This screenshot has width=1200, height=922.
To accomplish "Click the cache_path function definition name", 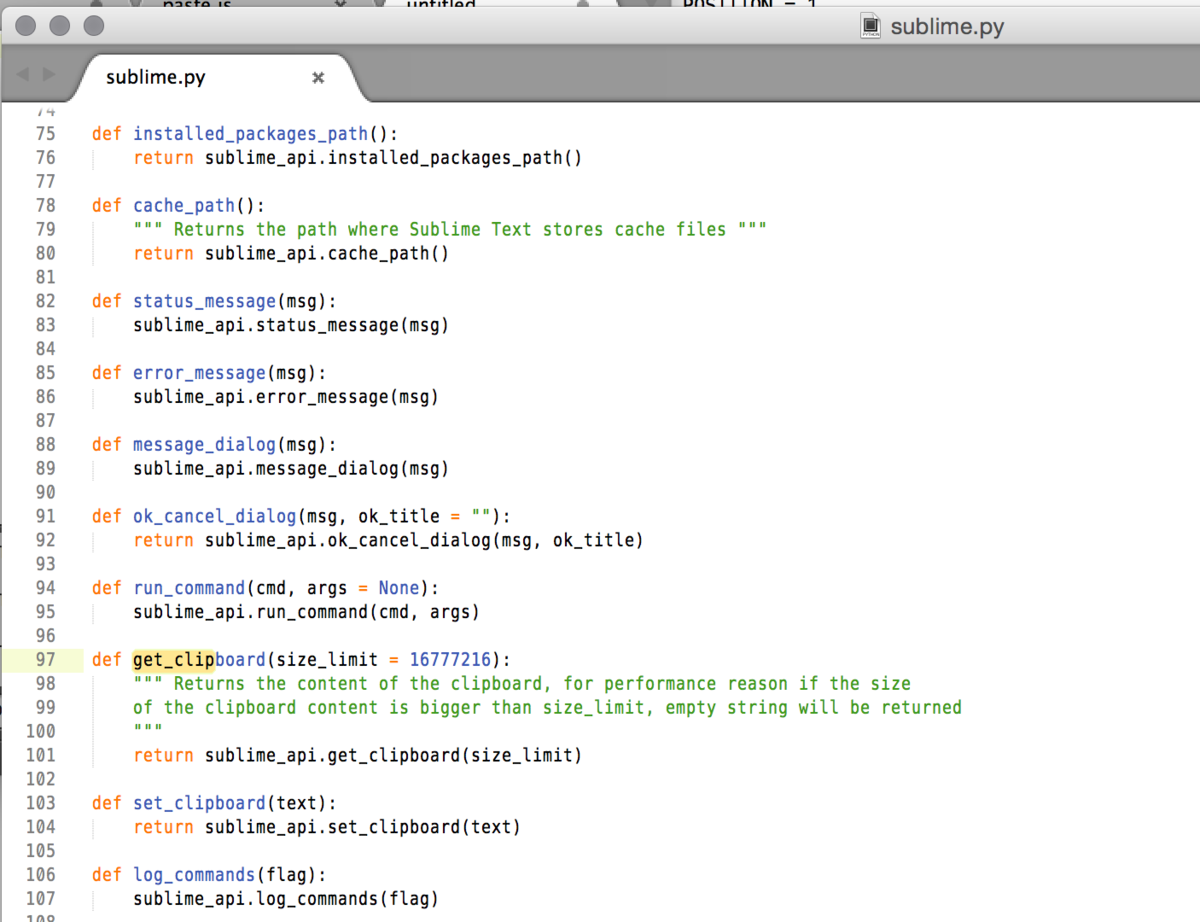I will pos(184,206).
